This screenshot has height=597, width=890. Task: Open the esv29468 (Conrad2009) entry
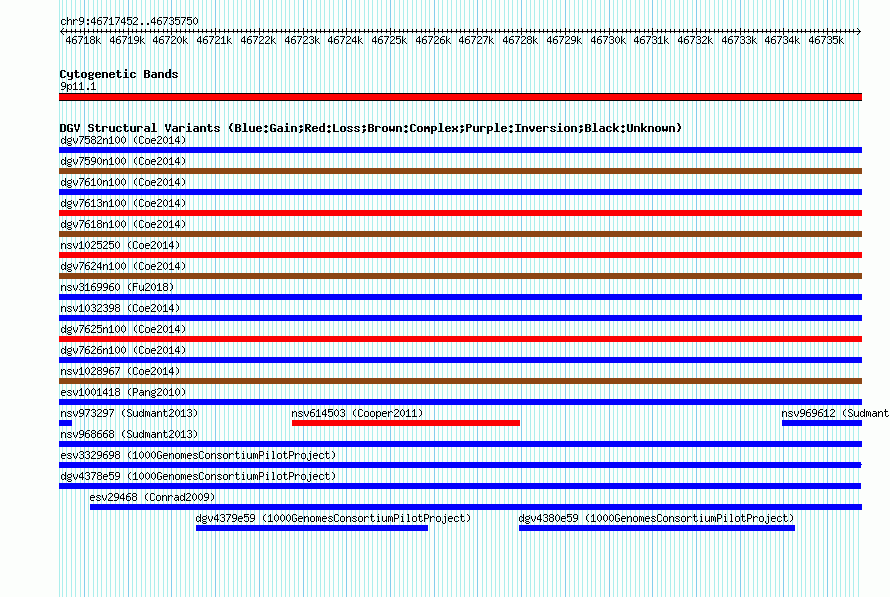(x=152, y=497)
